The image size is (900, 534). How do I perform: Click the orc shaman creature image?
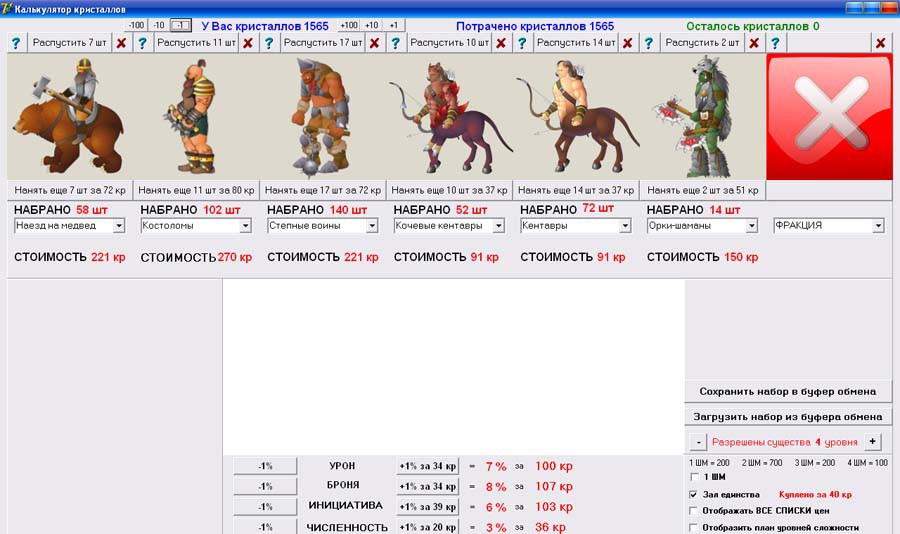point(702,116)
